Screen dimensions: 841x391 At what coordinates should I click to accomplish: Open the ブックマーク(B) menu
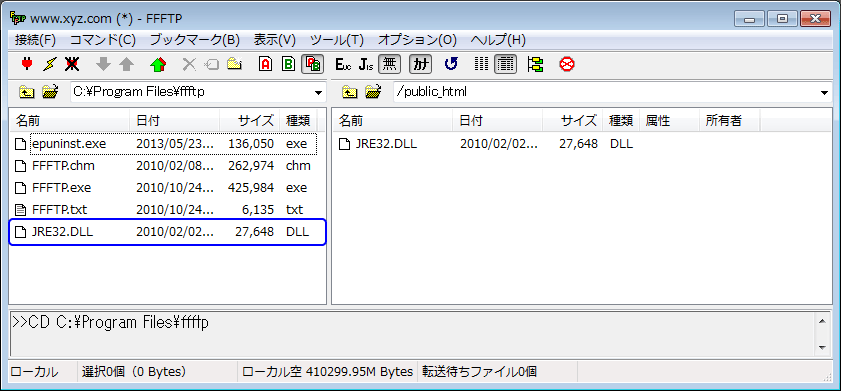(195, 40)
